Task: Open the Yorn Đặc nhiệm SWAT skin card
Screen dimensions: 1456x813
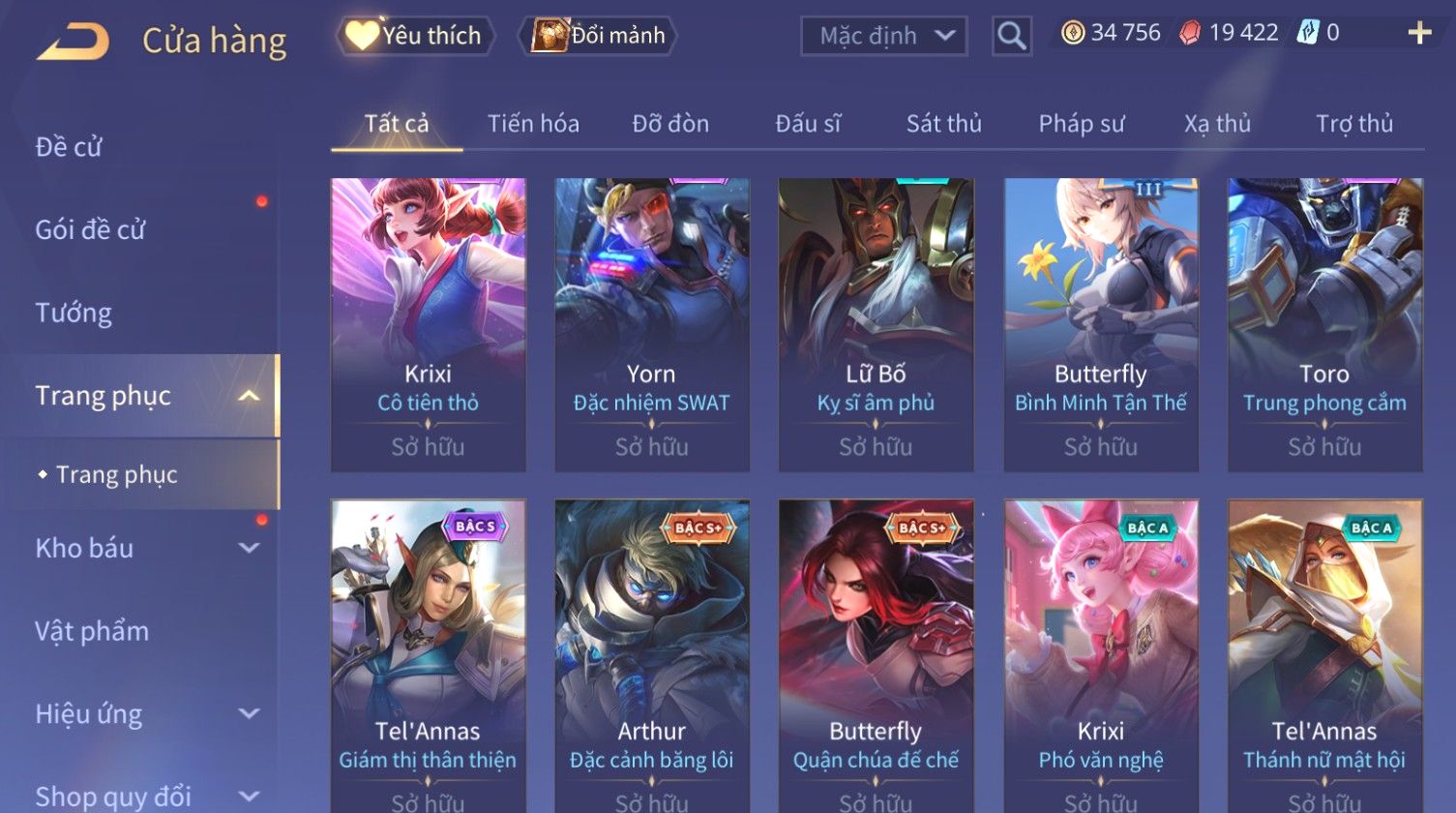Action: point(652,325)
